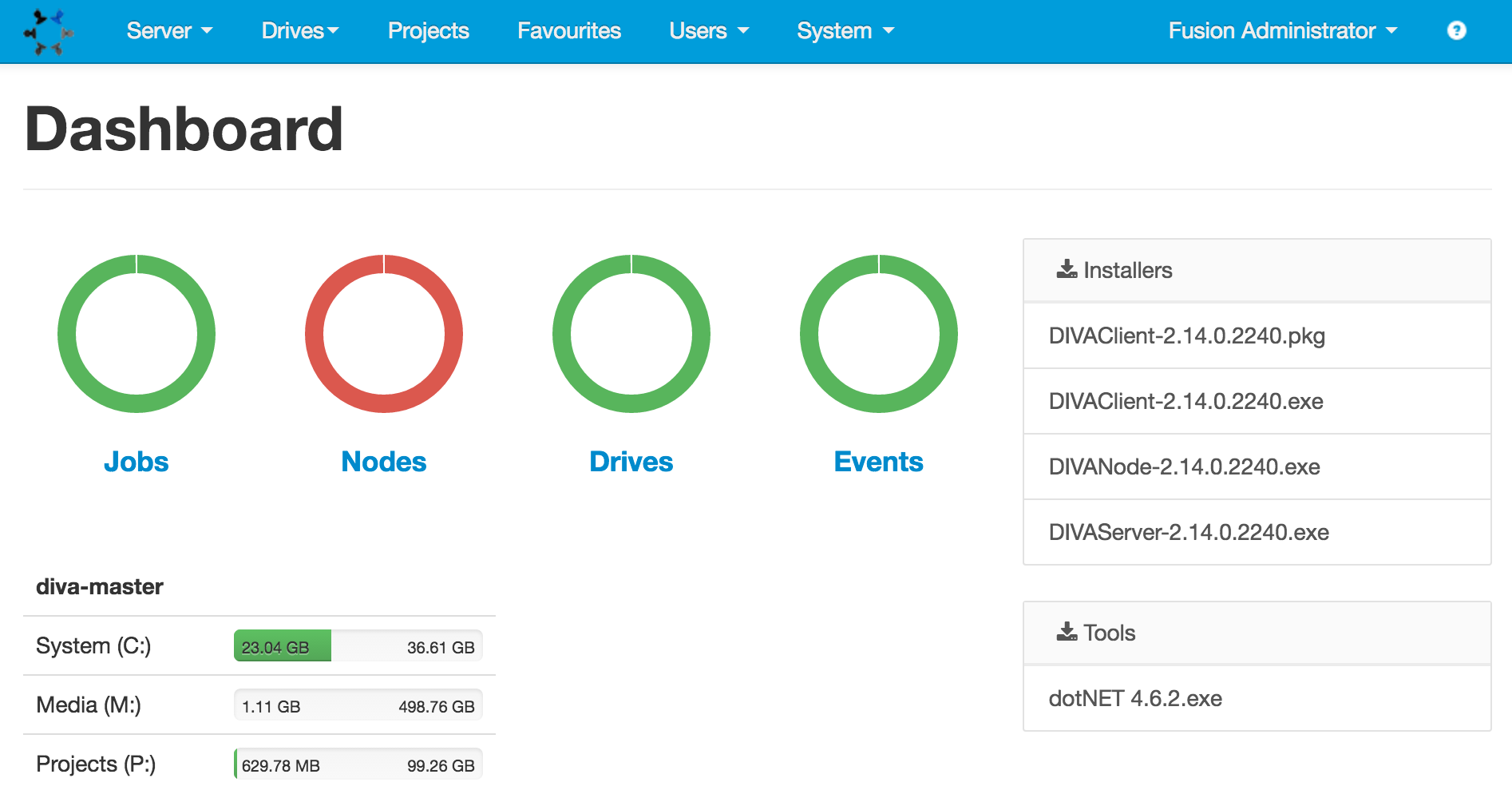Screen dimensions: 1512x798
Task: Click the green Jobs status ring
Action: pos(137,334)
